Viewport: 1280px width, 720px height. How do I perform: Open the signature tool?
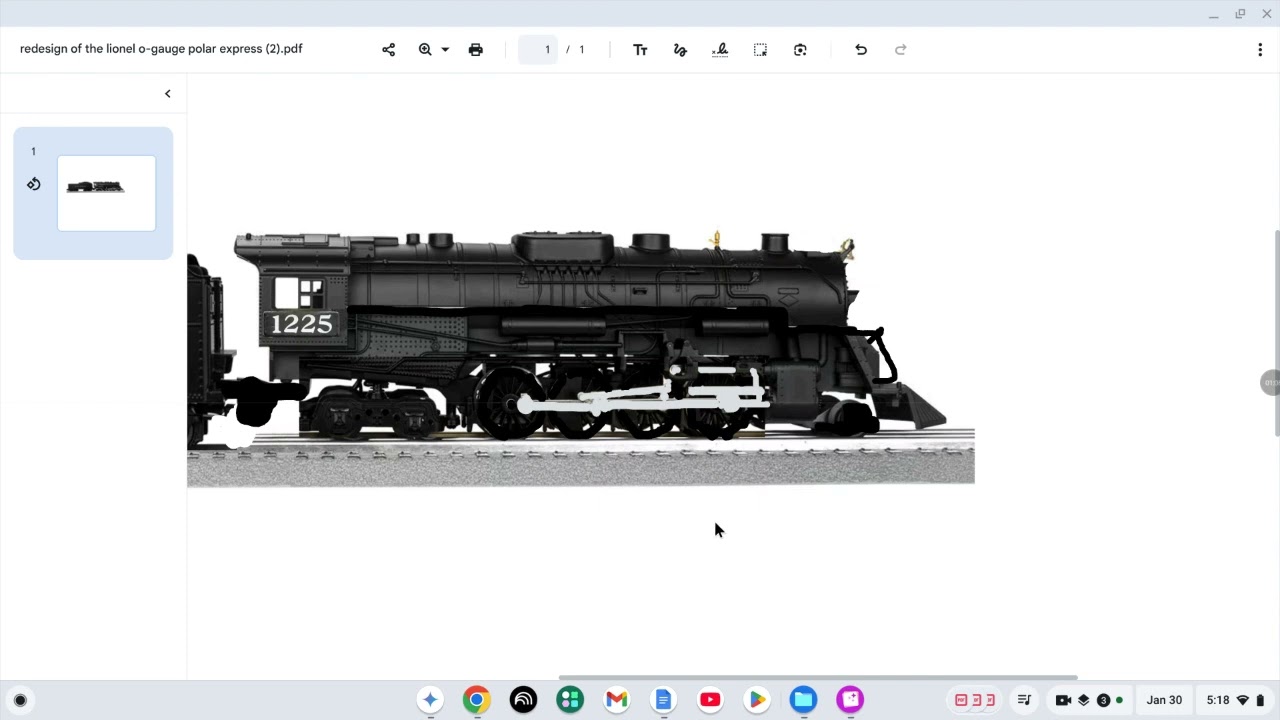click(720, 50)
